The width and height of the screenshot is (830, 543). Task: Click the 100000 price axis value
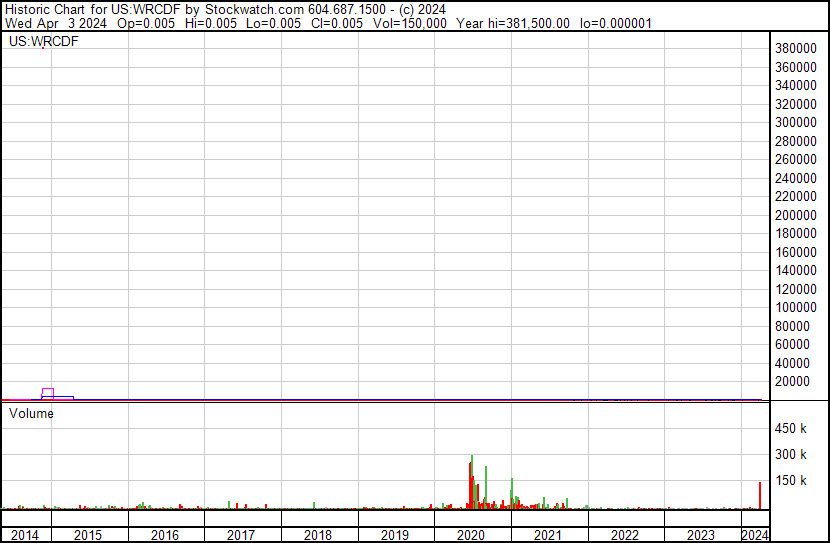click(x=796, y=307)
